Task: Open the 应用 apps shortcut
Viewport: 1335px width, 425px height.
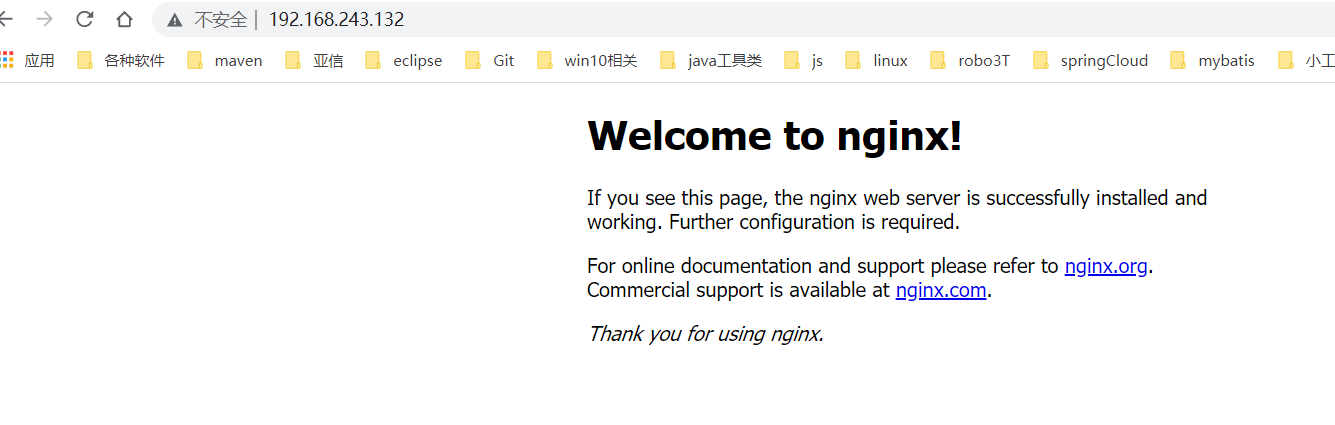Action: [27, 60]
